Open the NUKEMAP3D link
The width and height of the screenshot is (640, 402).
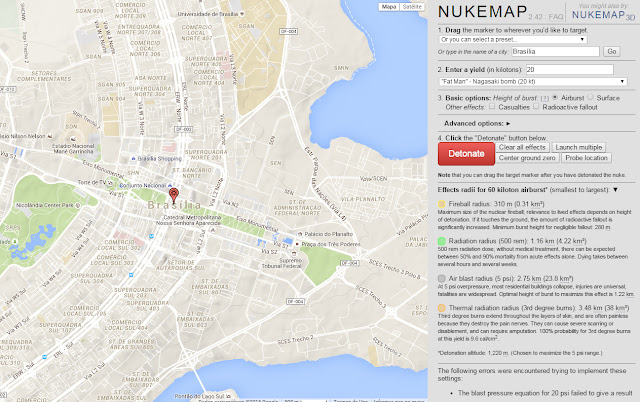(x=603, y=15)
